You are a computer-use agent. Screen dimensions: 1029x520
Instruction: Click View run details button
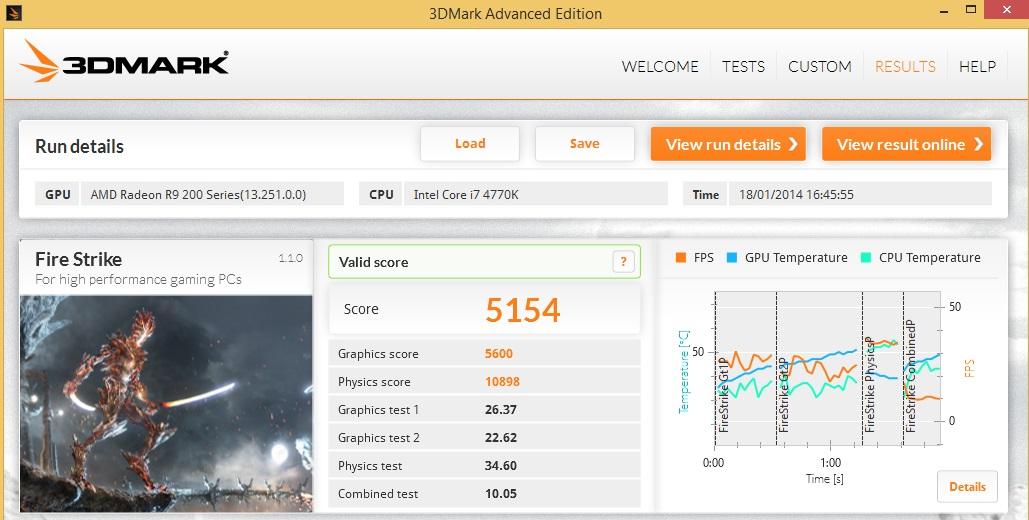(x=728, y=144)
